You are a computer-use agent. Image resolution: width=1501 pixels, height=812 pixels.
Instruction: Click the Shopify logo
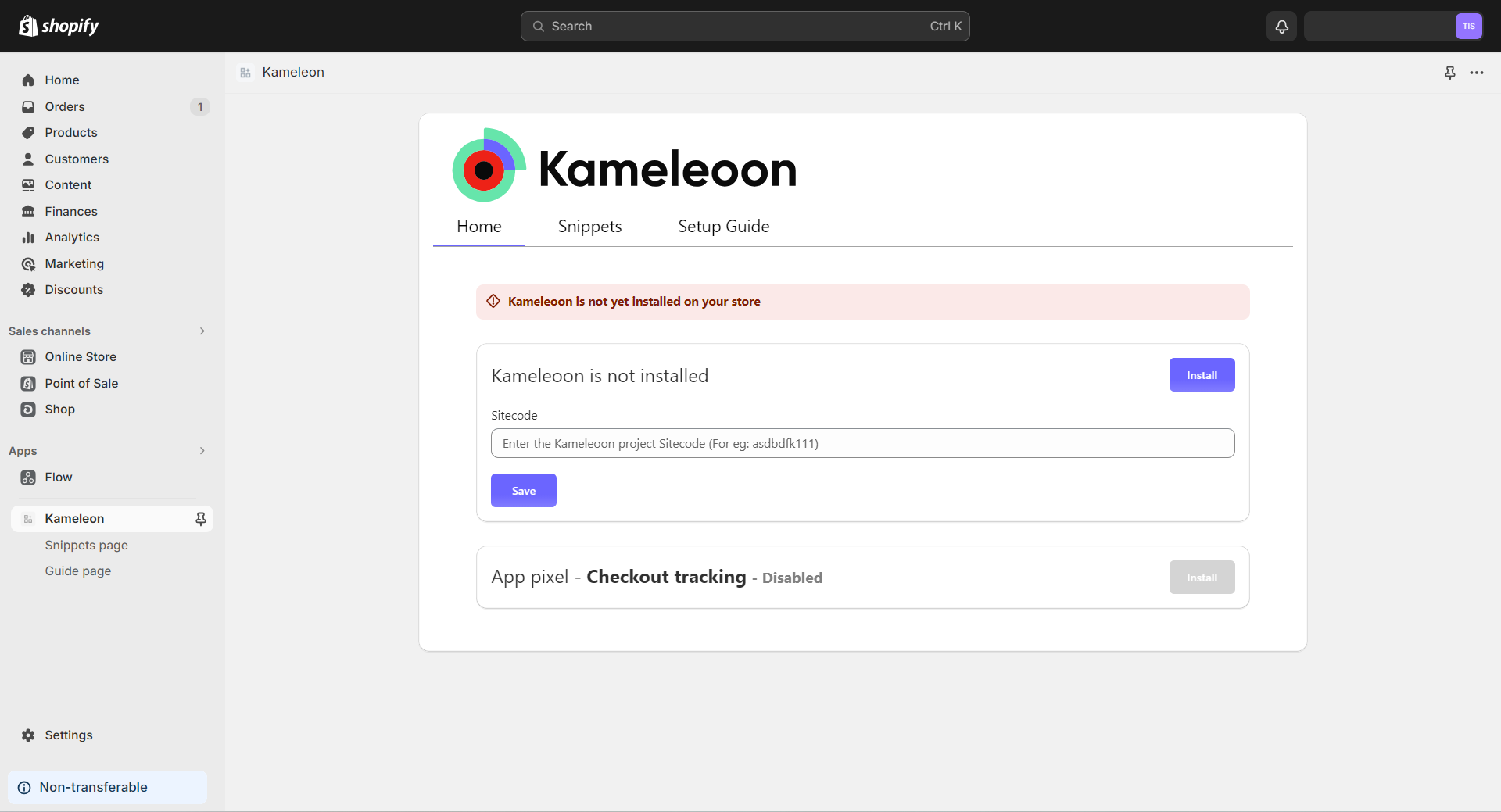click(x=59, y=26)
